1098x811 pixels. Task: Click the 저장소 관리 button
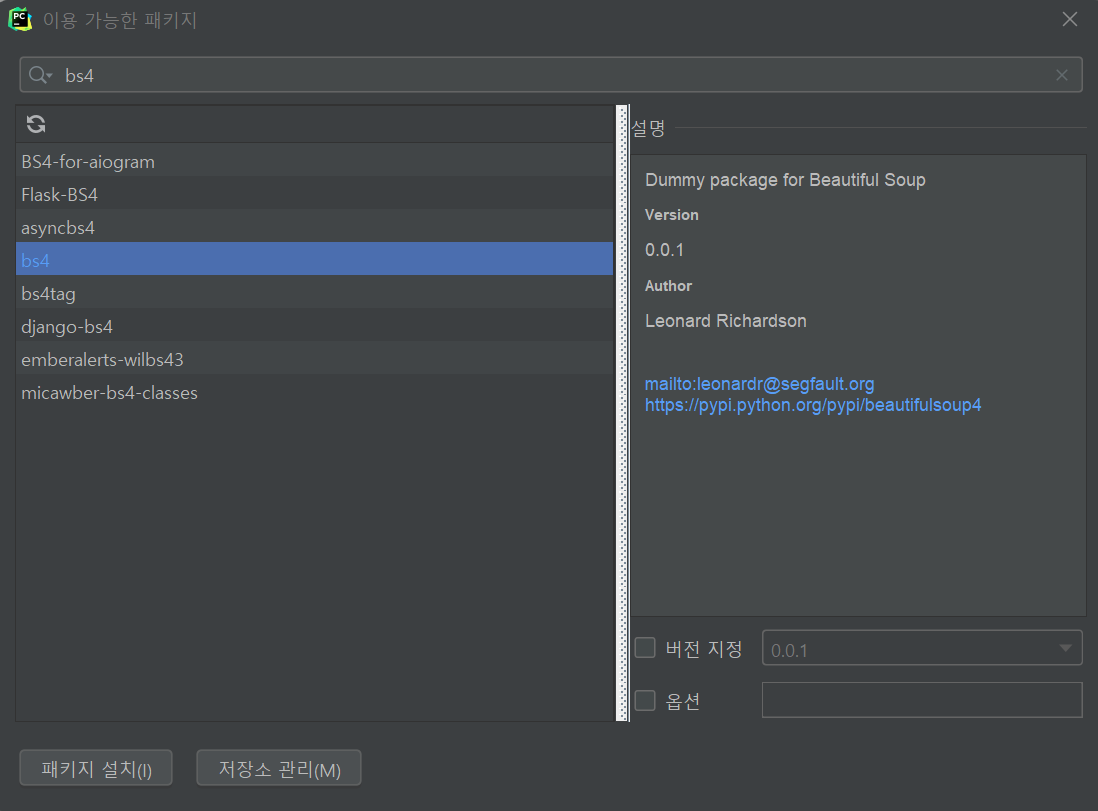point(279,768)
